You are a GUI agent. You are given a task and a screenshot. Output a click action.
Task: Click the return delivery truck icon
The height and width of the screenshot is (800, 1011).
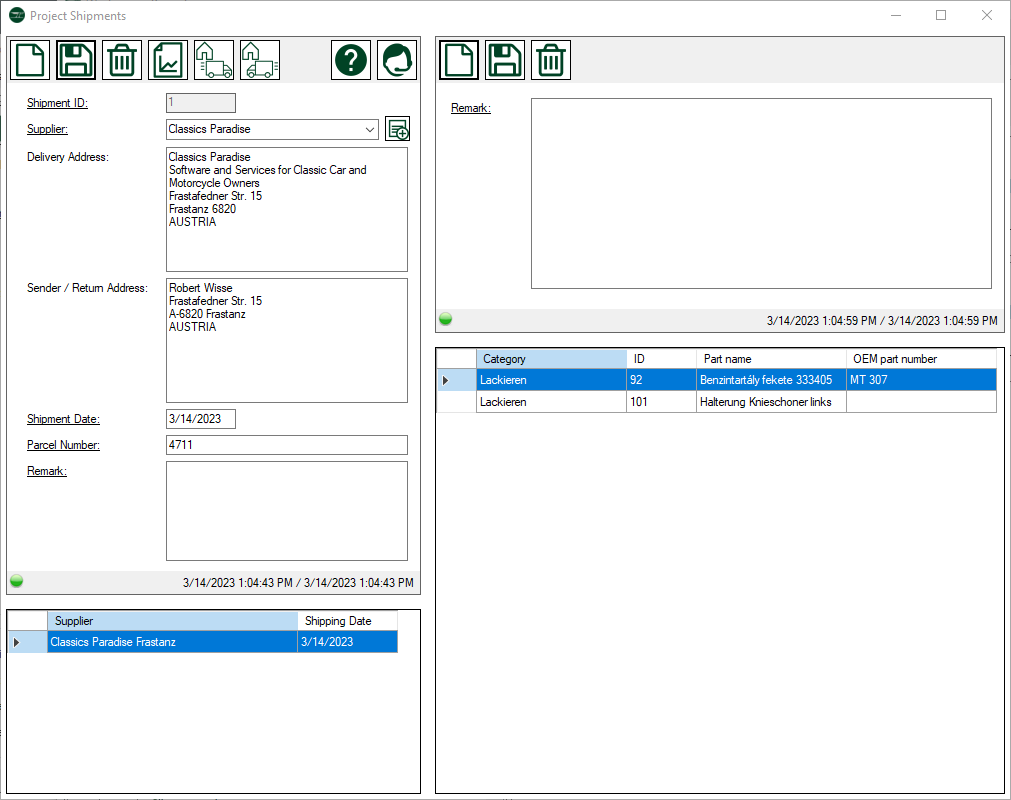[260, 60]
